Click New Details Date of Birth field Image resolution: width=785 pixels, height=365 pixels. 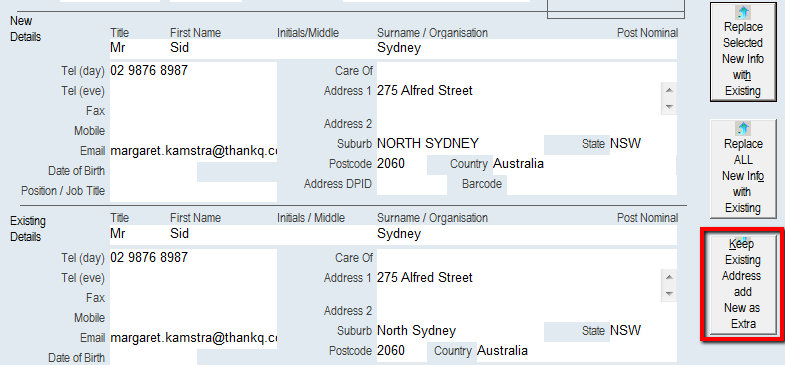153,172
